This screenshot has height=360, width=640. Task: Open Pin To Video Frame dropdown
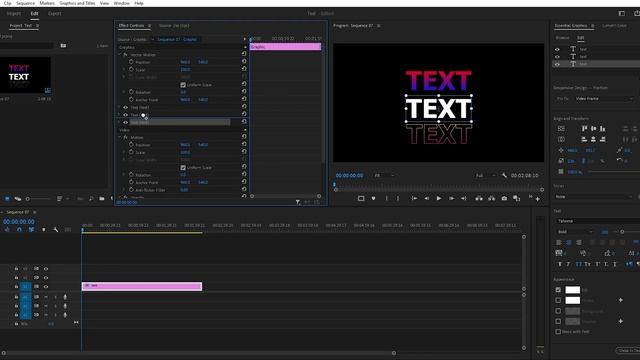(604, 99)
